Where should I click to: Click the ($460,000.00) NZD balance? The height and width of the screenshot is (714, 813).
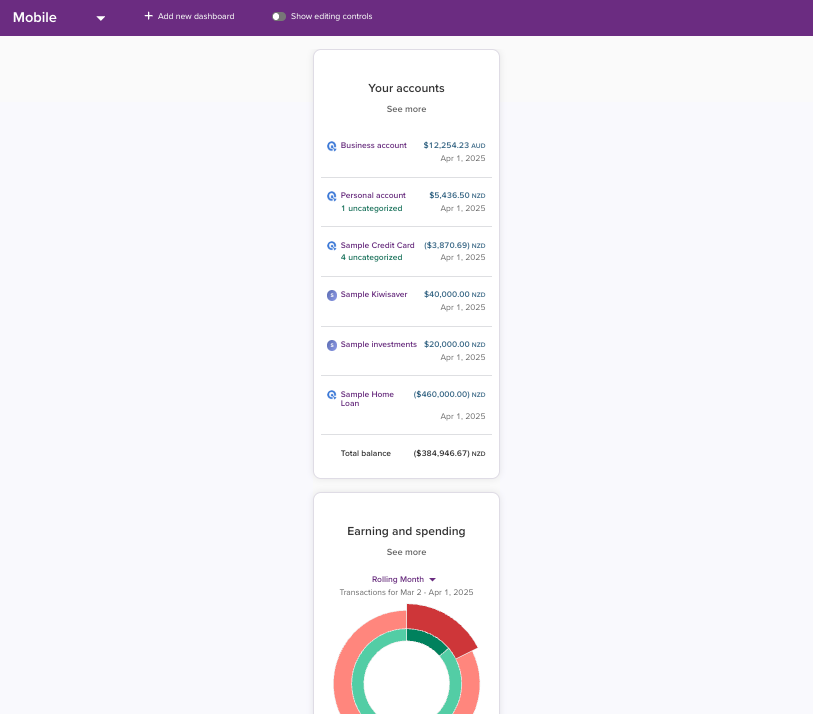click(x=449, y=394)
